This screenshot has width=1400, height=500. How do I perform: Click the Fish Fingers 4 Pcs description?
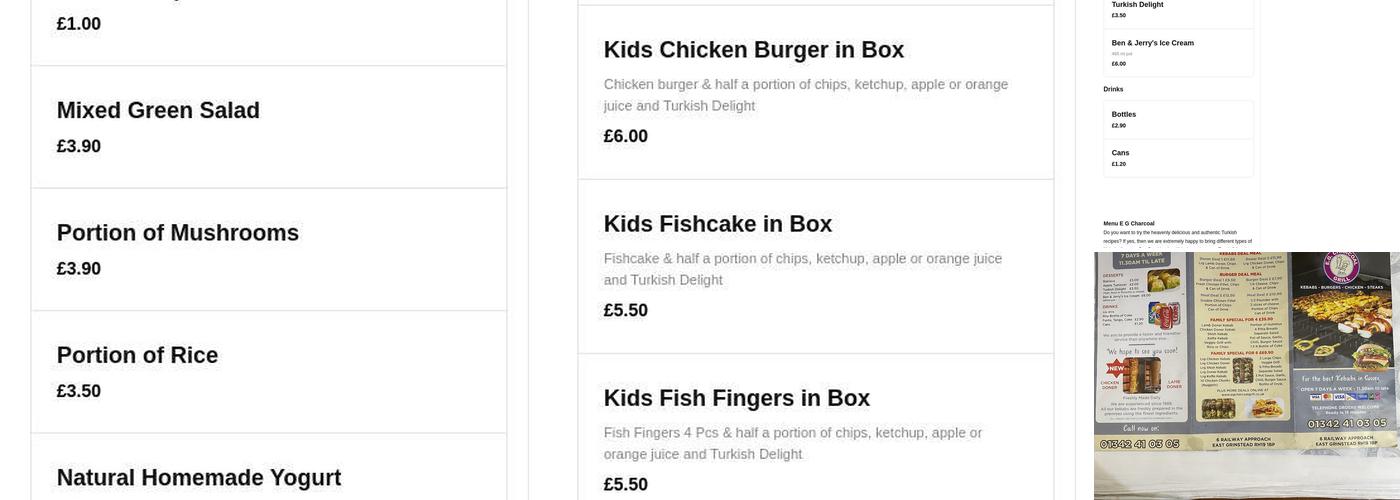(x=792, y=443)
